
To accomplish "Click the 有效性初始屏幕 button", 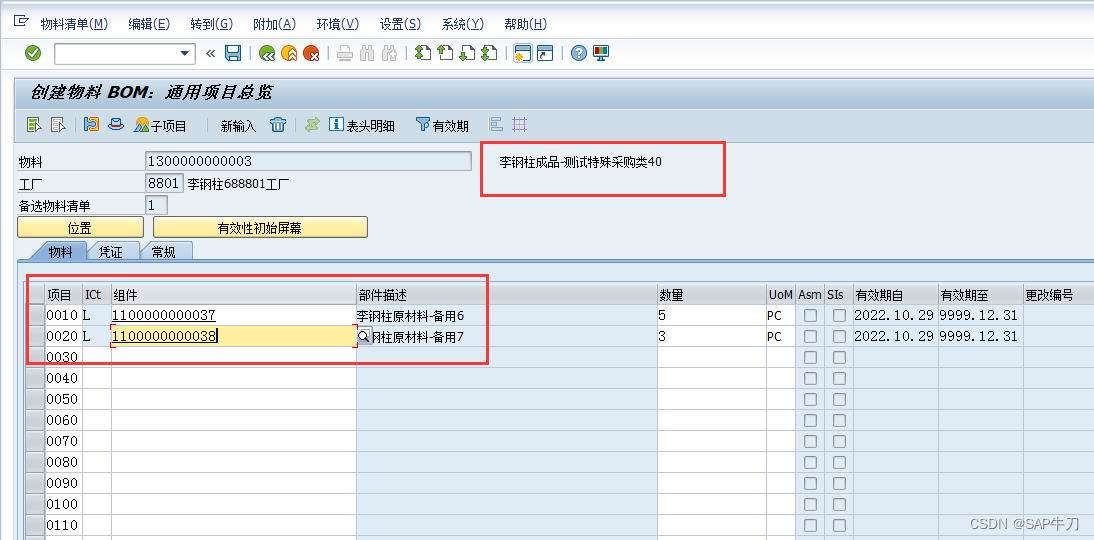I will click(260, 227).
